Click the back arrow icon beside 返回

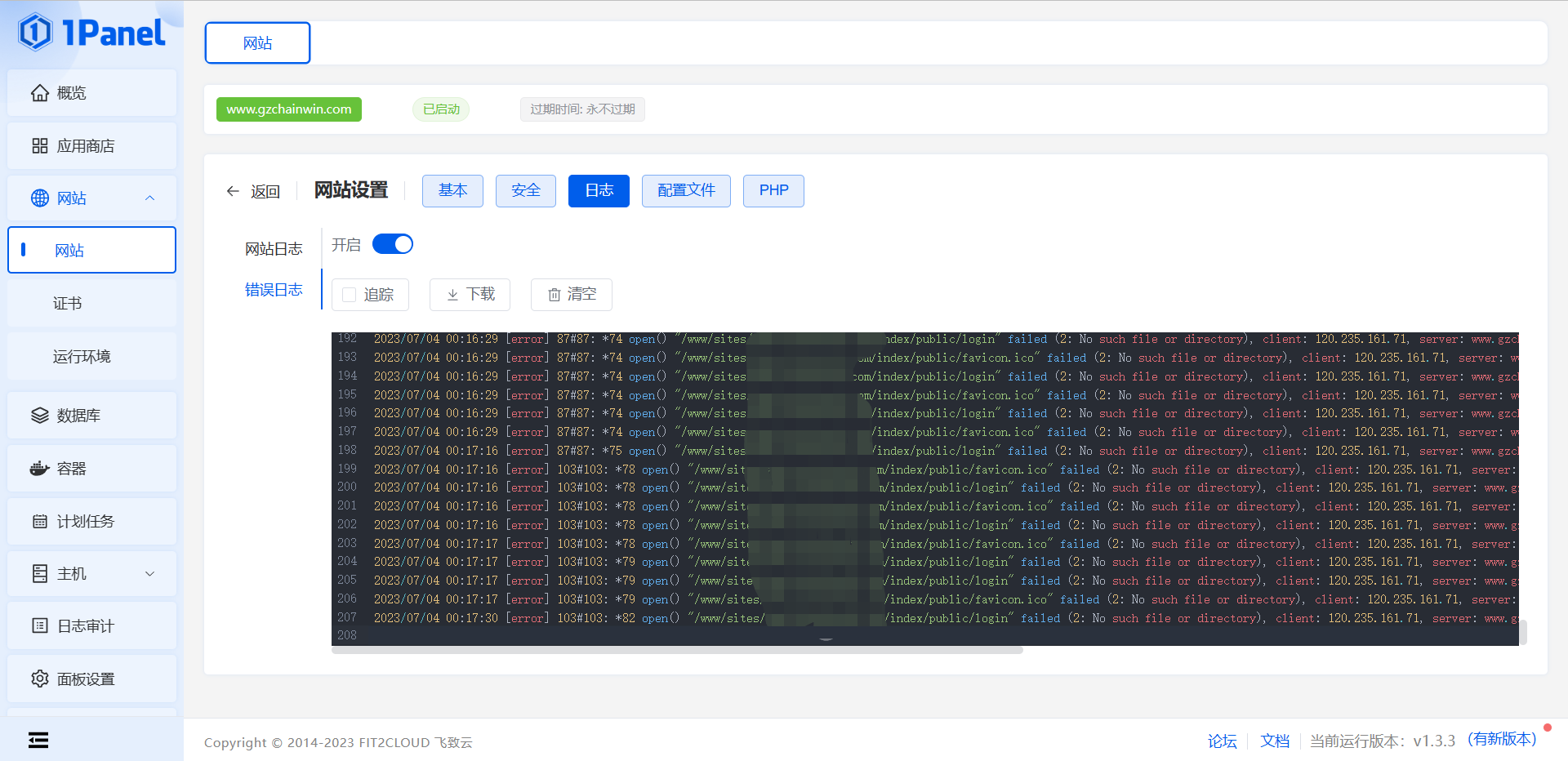(233, 191)
